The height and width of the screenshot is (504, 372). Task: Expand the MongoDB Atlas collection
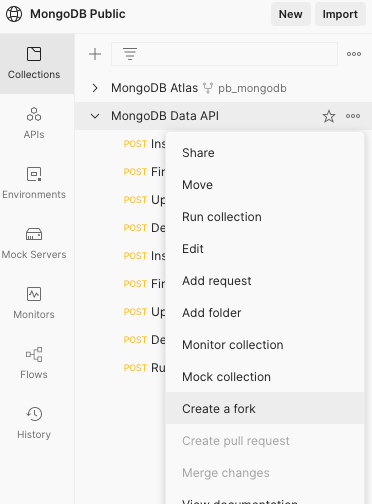[95, 88]
